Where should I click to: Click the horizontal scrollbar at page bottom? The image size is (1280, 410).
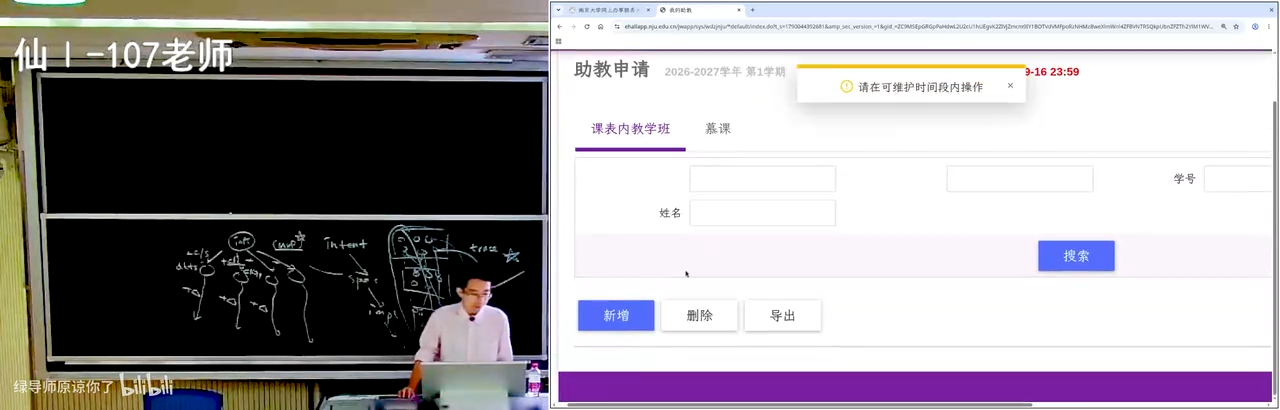tap(800, 405)
